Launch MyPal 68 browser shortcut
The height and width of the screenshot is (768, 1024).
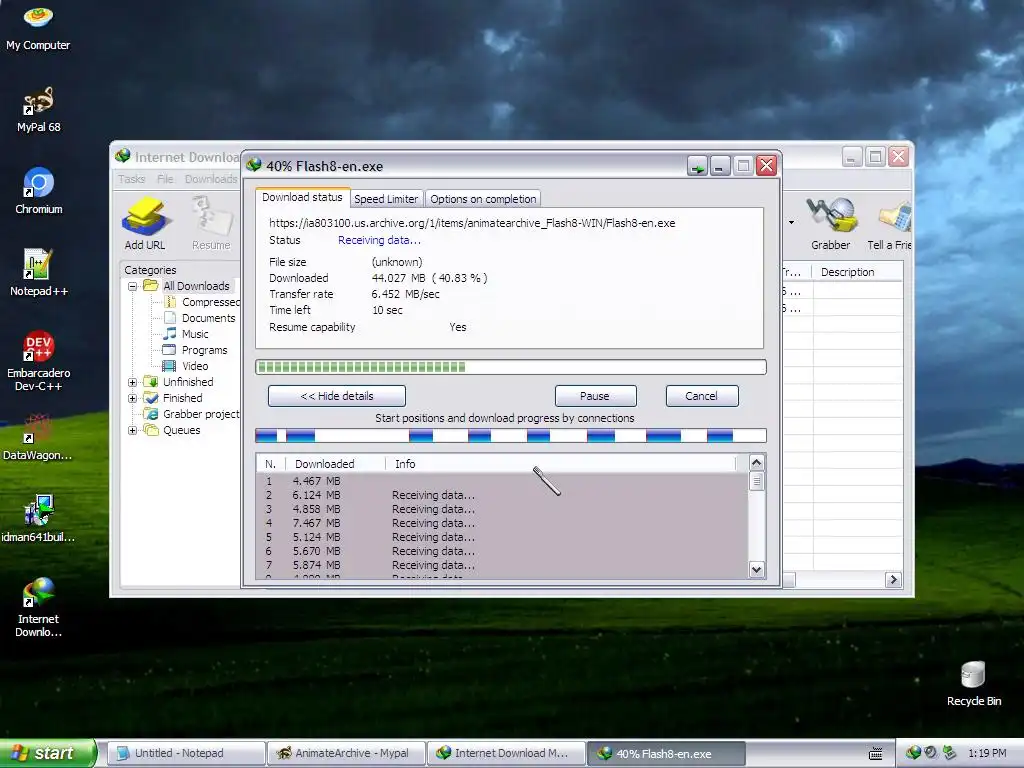tap(38, 109)
